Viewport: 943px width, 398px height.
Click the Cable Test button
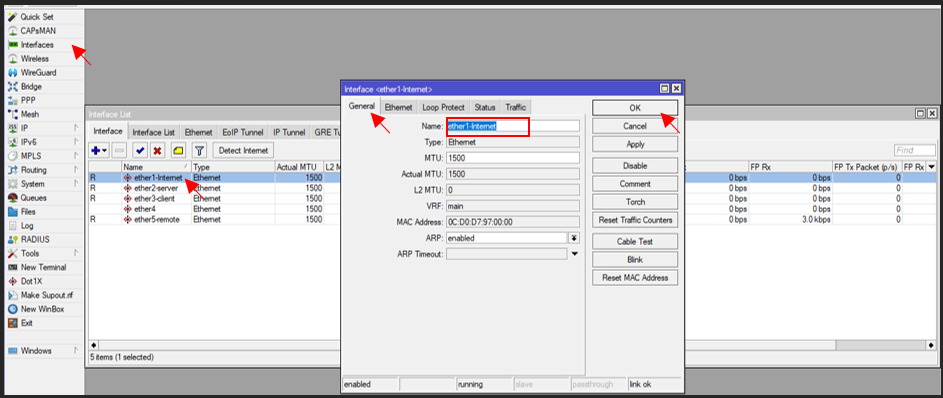(635, 241)
